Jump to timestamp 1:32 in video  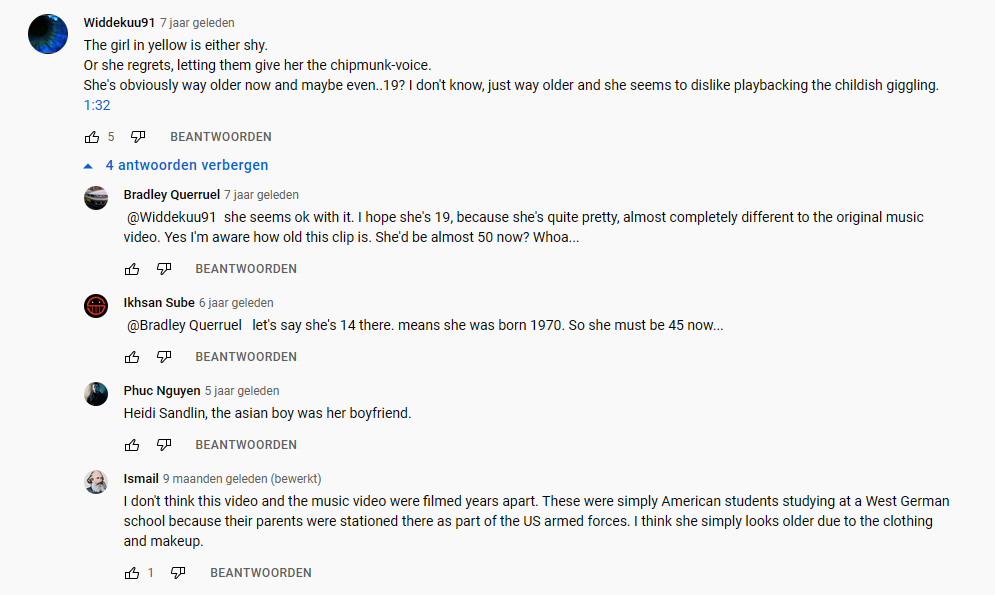pyautogui.click(x=97, y=105)
